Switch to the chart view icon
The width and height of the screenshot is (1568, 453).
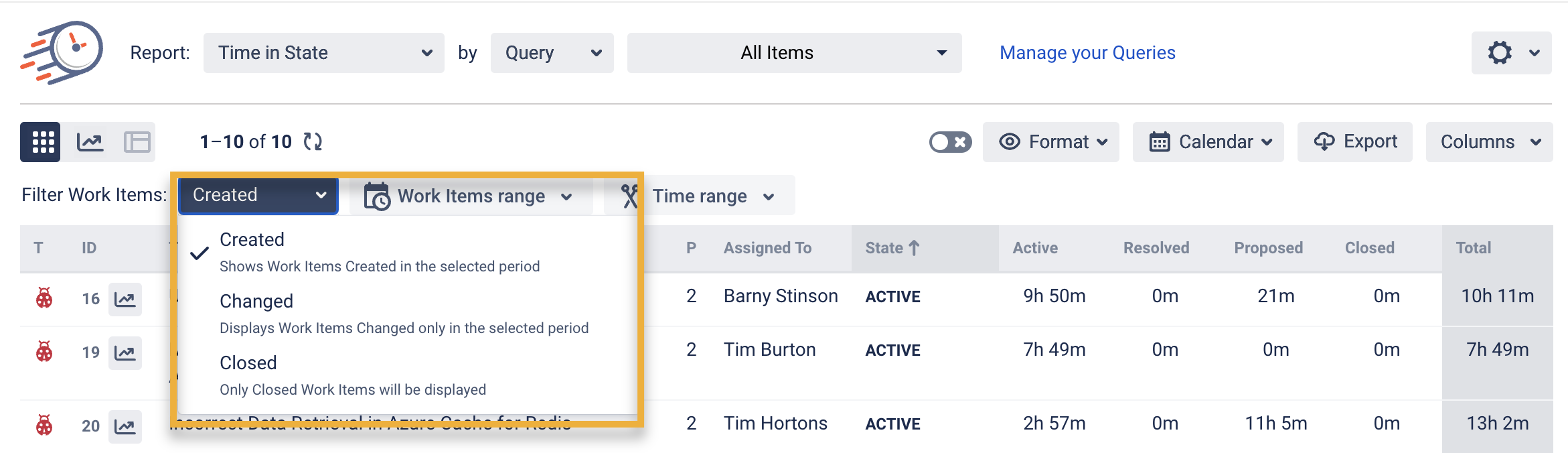click(x=90, y=142)
